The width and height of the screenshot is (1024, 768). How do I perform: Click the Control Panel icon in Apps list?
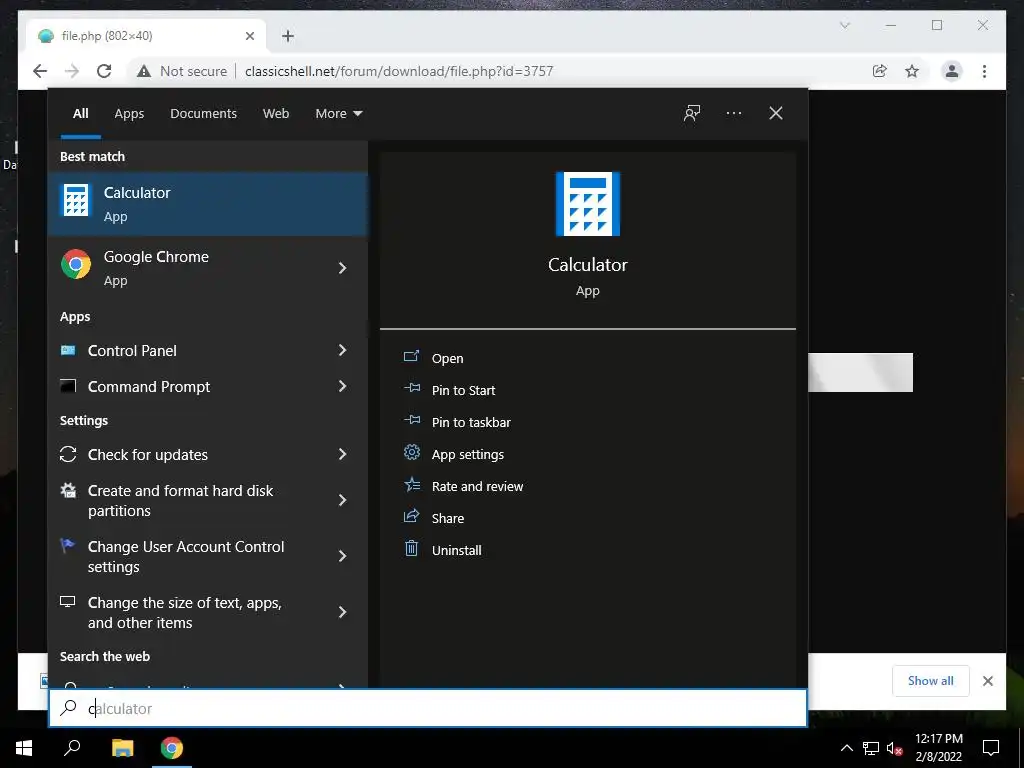click(68, 351)
